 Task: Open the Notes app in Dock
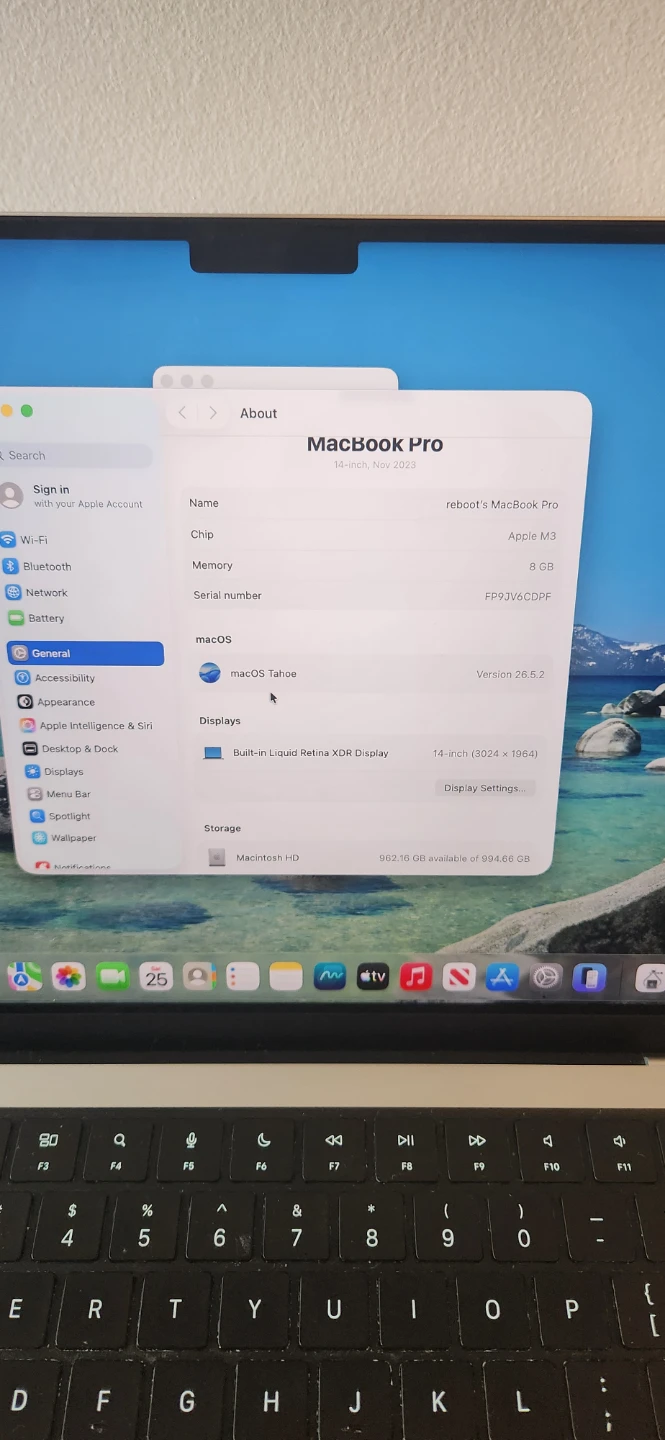pyautogui.click(x=286, y=977)
